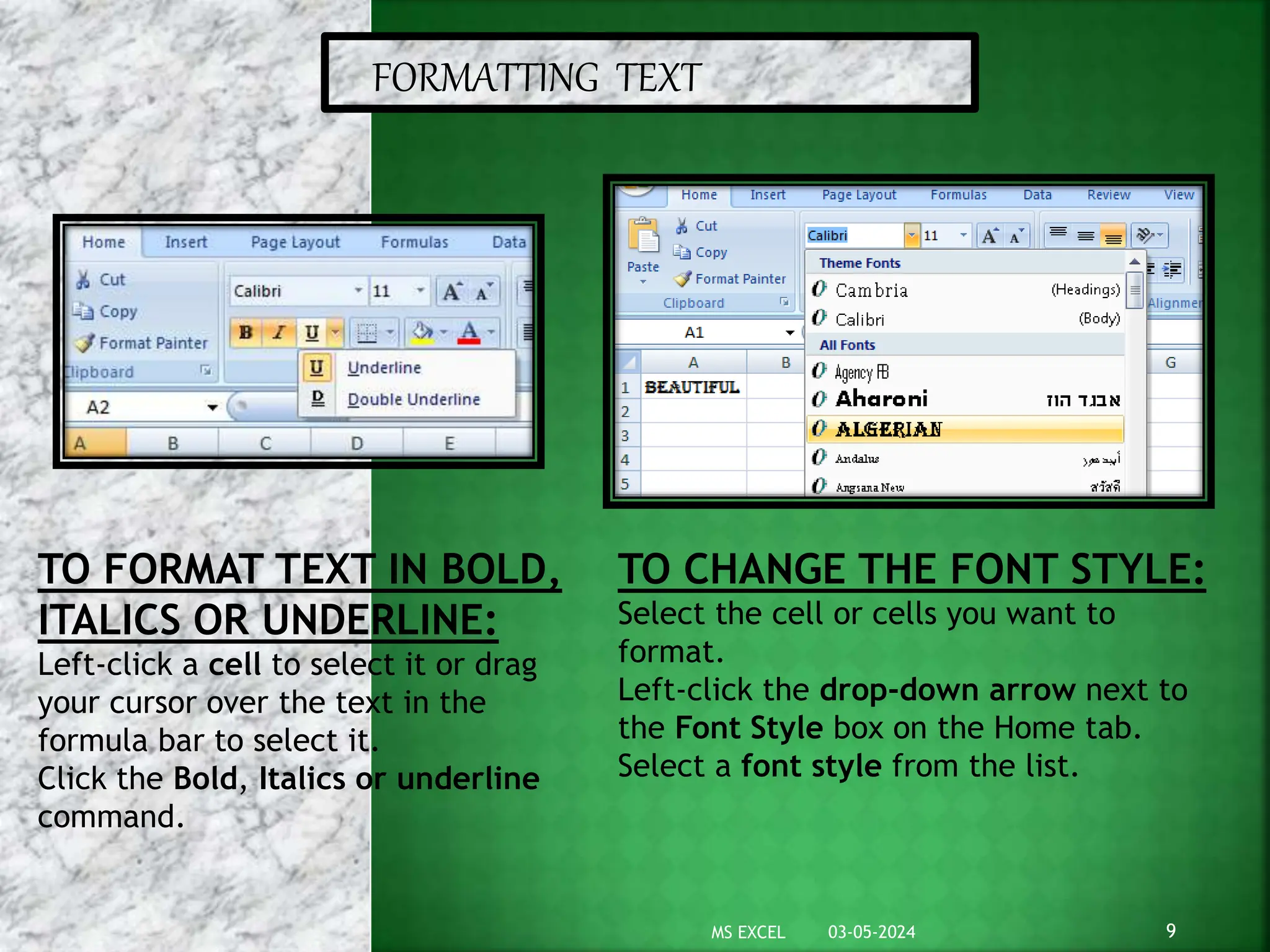Click the Select All corner of the sheet
The image size is (1270, 952).
[x=629, y=362]
